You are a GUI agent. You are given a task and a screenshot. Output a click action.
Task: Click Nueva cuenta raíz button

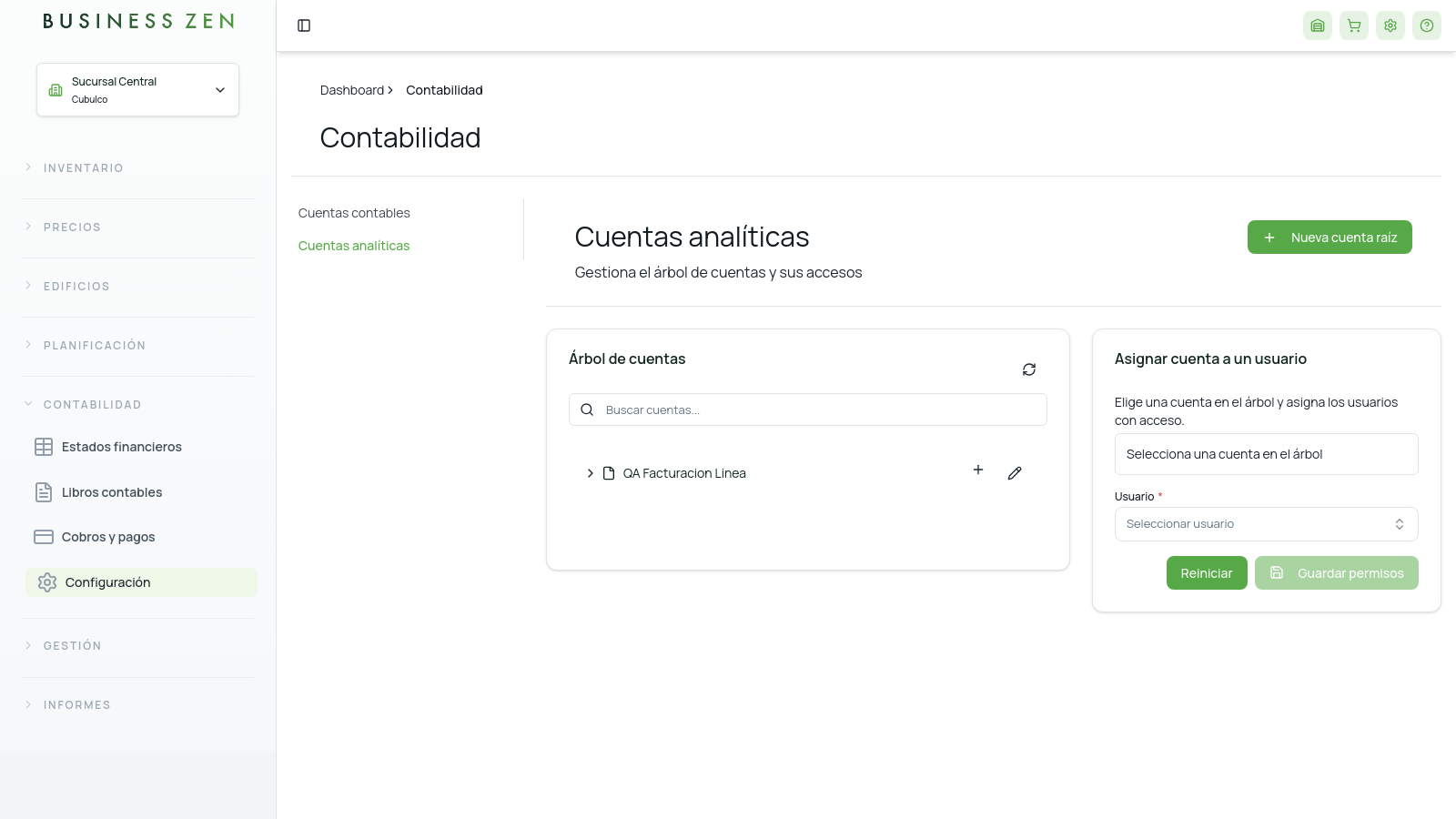coord(1330,238)
